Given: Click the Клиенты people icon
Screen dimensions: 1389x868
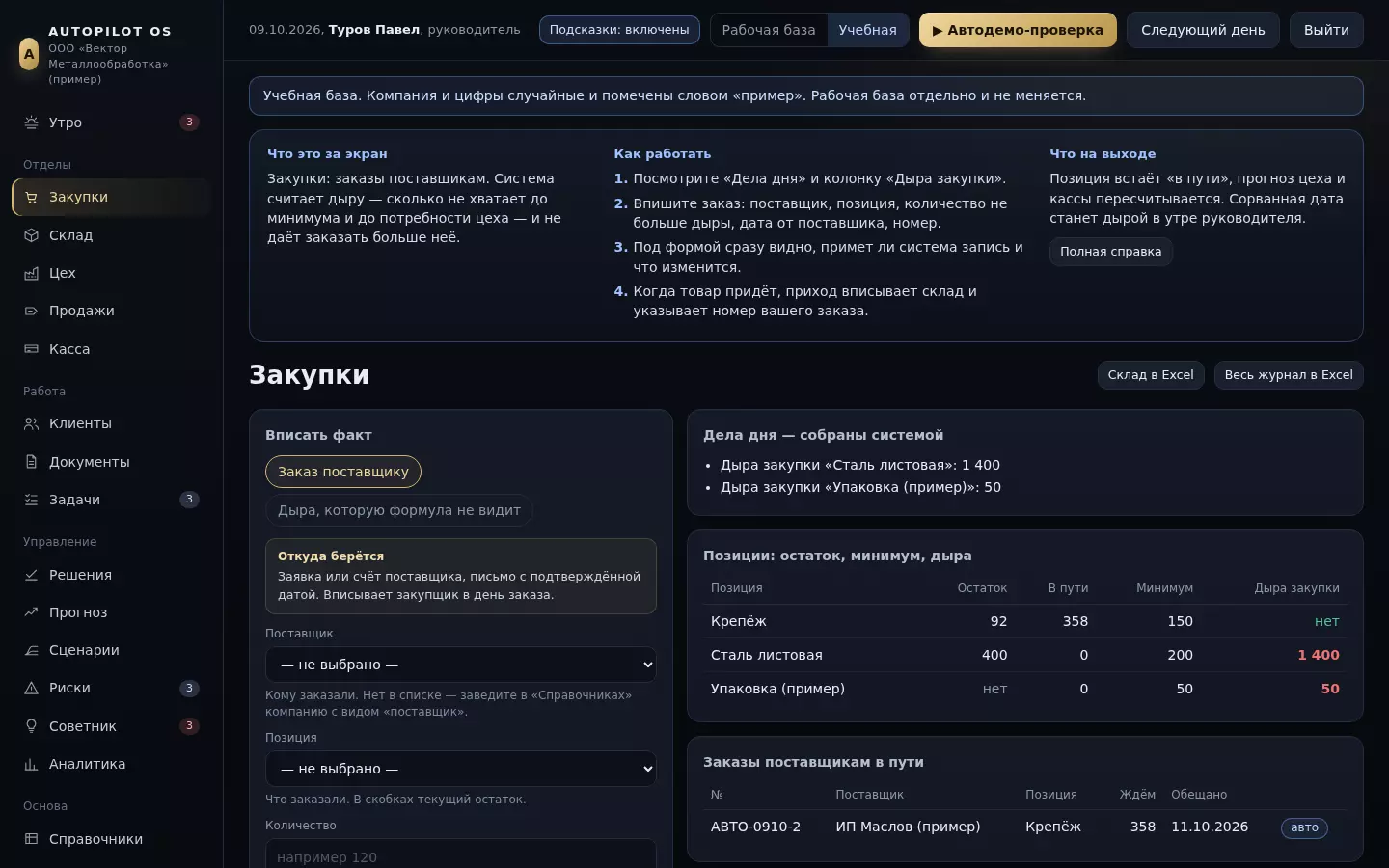Looking at the screenshot, I should [31, 423].
